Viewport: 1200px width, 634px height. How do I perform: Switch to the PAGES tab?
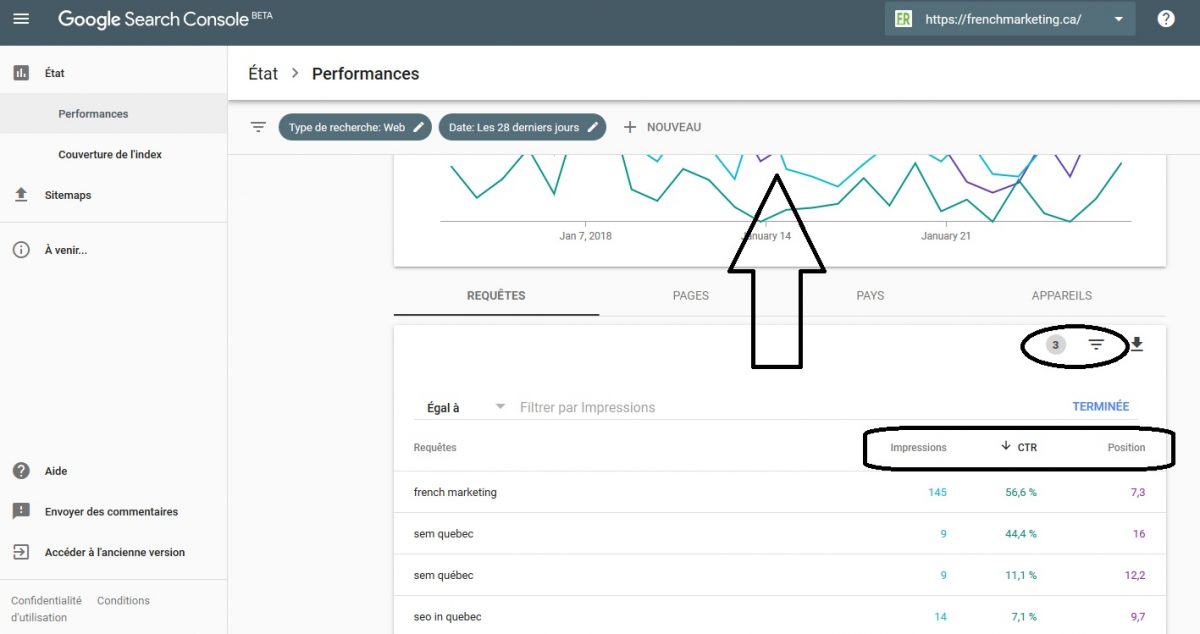(x=691, y=296)
